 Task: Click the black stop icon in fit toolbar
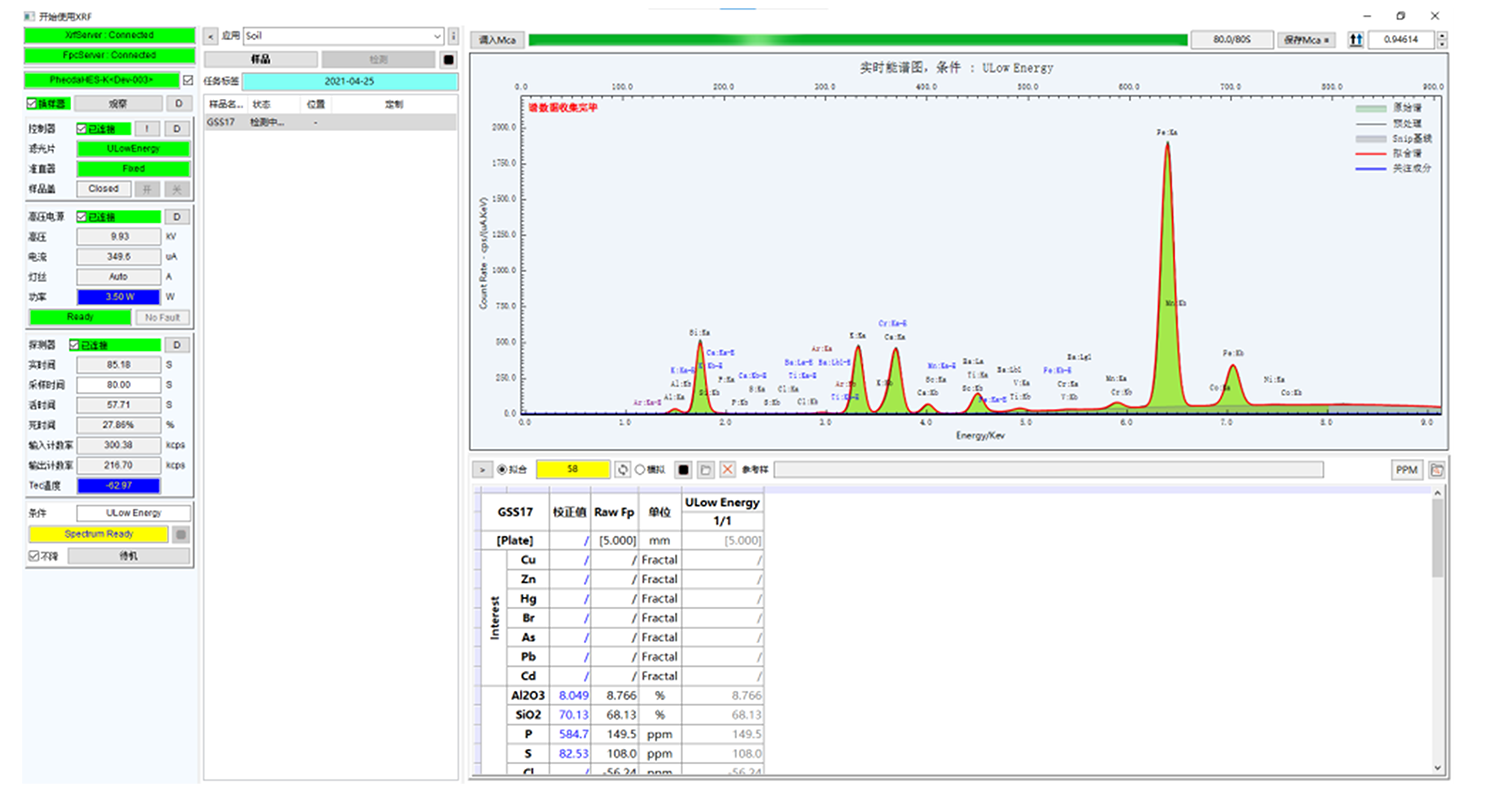pyautogui.click(x=684, y=469)
